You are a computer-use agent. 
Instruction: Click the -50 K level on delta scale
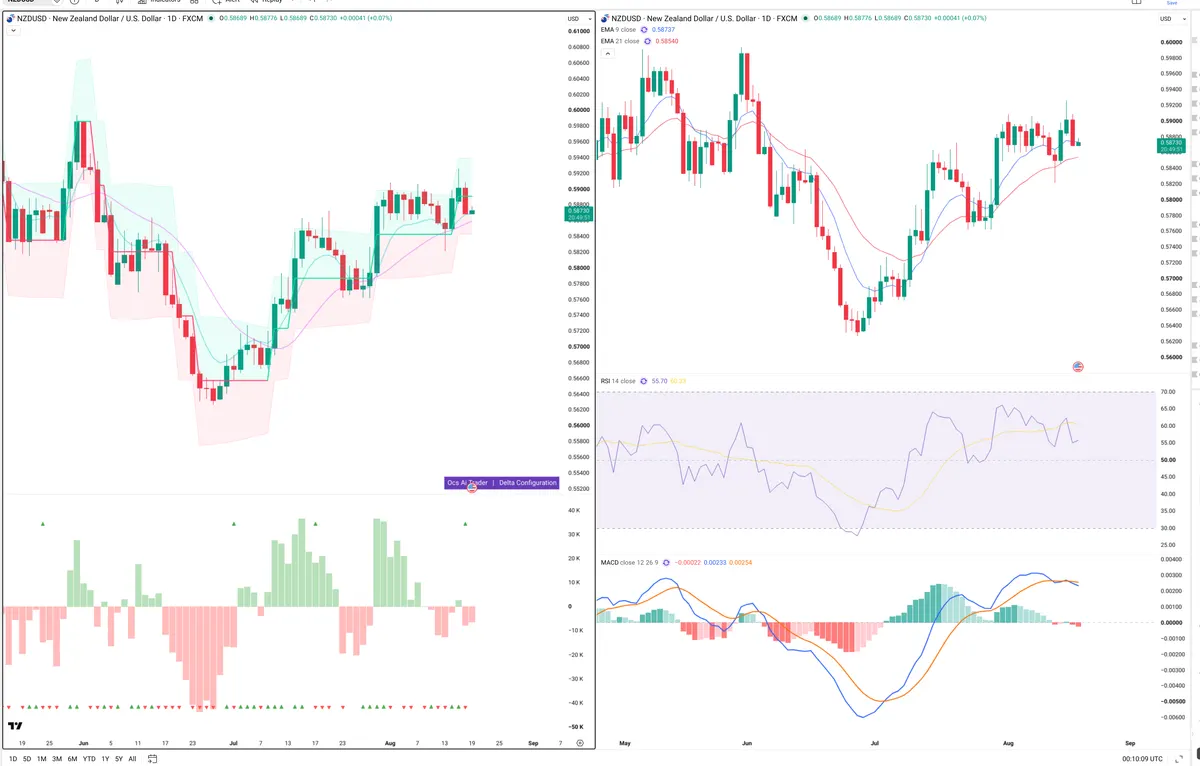click(574, 727)
